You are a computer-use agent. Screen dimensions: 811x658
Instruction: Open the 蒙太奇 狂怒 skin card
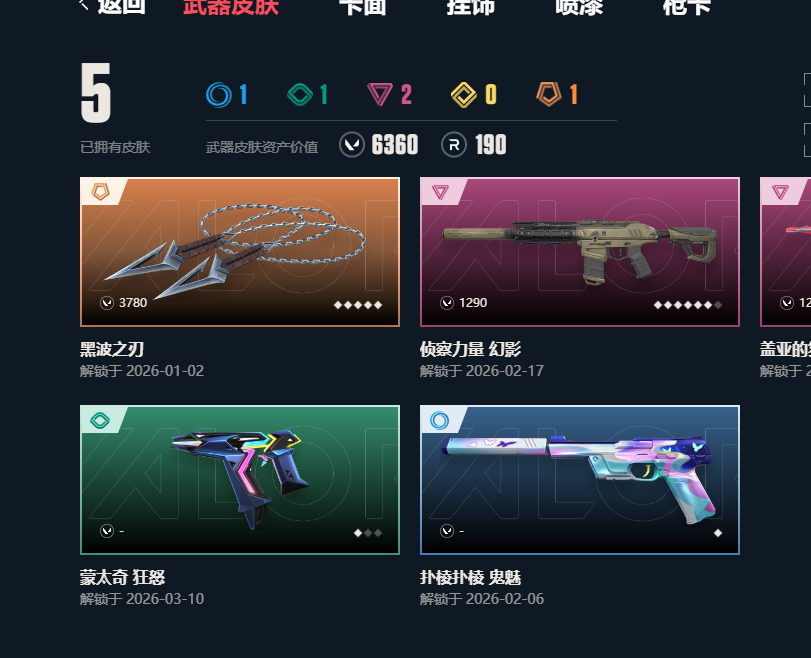(x=240, y=480)
